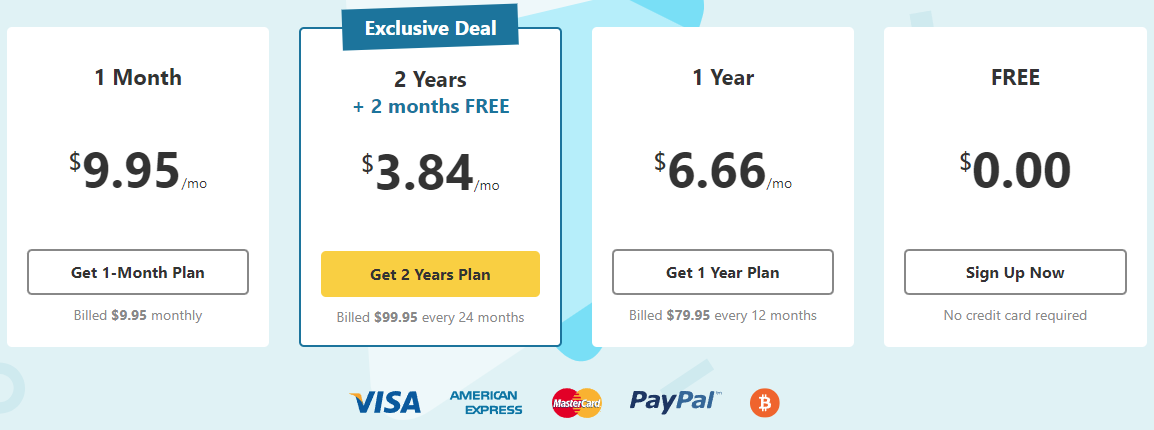The height and width of the screenshot is (430, 1154).
Task: Click the $6.66 per month price
Action: [723, 171]
